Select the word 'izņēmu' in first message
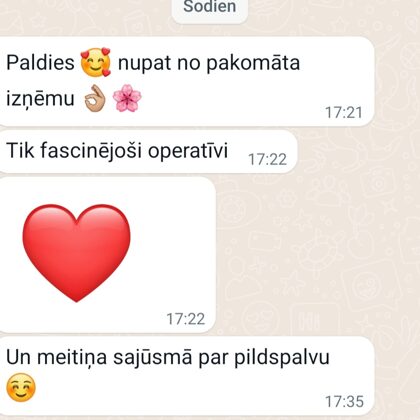This screenshot has height=420, width=420. click(x=40, y=99)
